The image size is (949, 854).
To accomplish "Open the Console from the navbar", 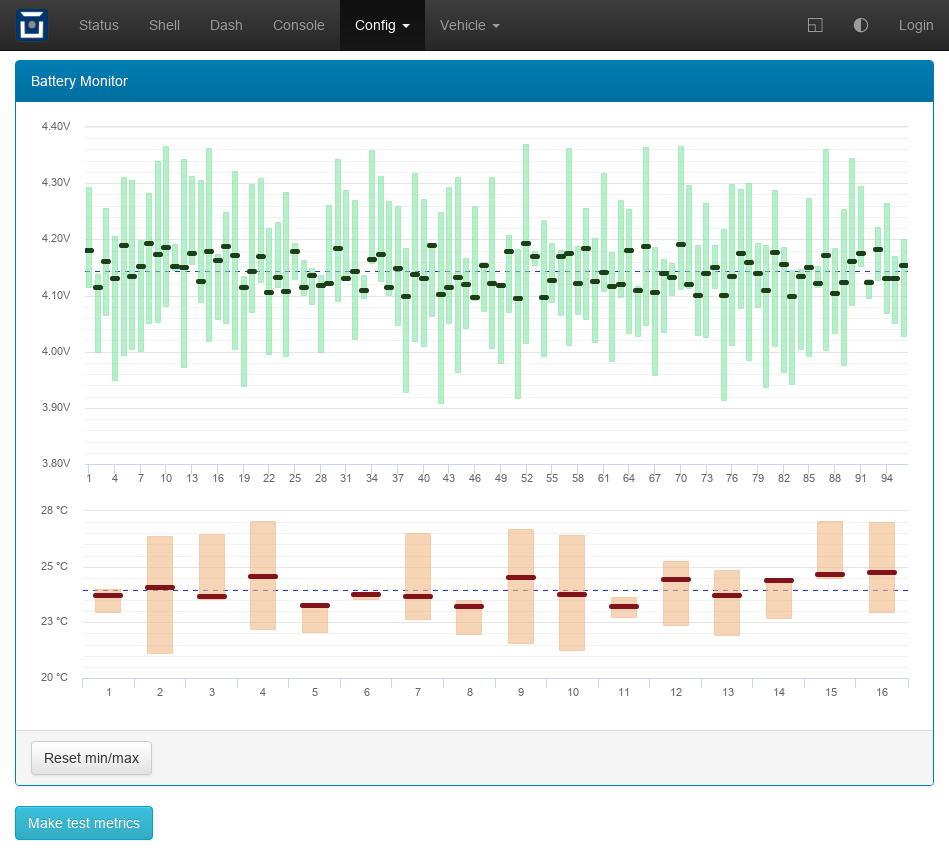I will (298, 25).
